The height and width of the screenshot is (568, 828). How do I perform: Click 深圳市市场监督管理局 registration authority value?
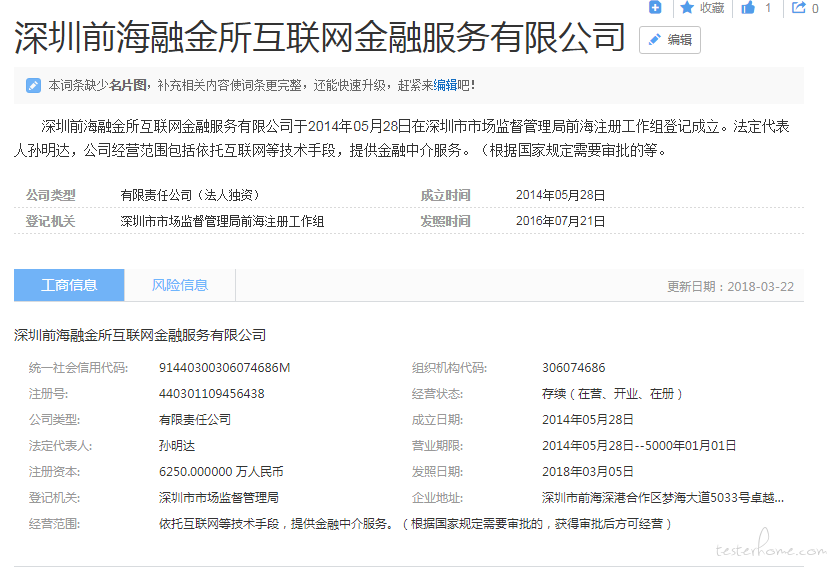(x=219, y=497)
